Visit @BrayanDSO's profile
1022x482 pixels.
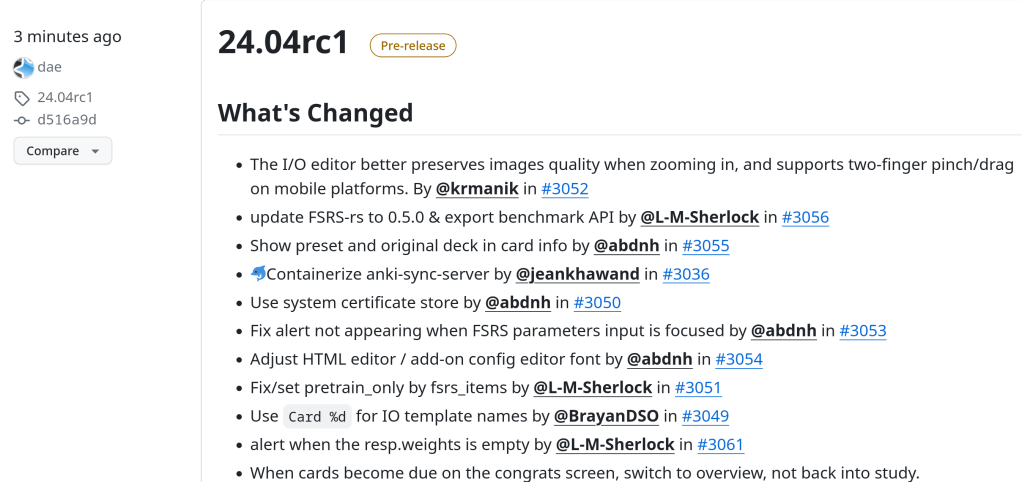pyautogui.click(x=605, y=416)
